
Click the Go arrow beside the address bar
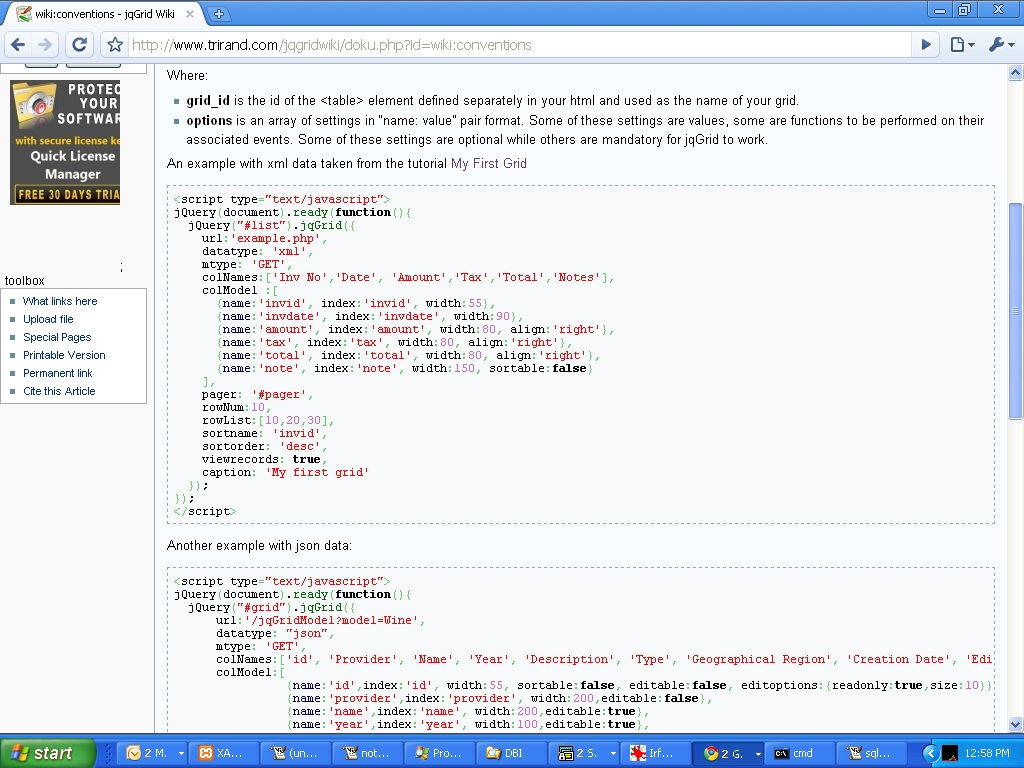click(x=926, y=44)
